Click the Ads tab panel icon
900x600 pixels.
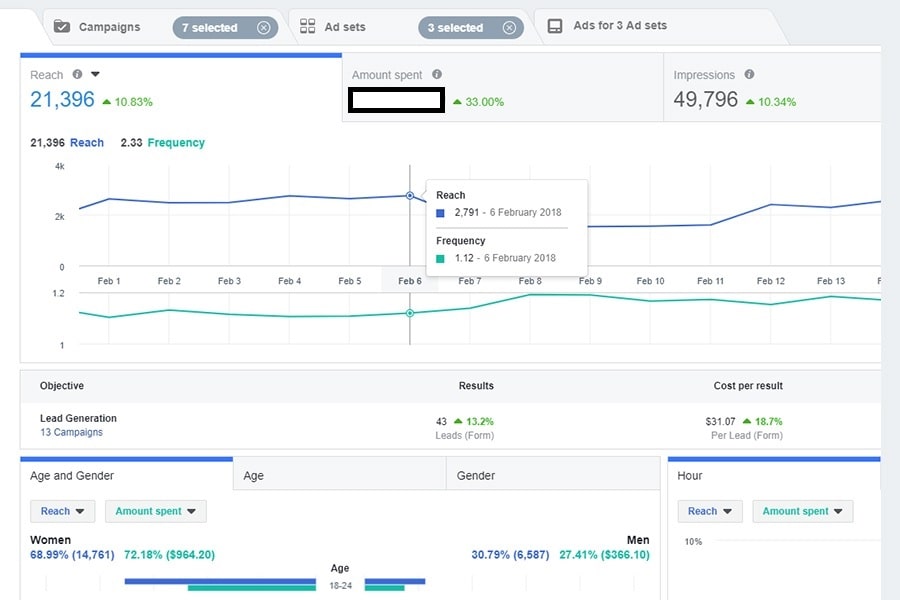click(555, 26)
